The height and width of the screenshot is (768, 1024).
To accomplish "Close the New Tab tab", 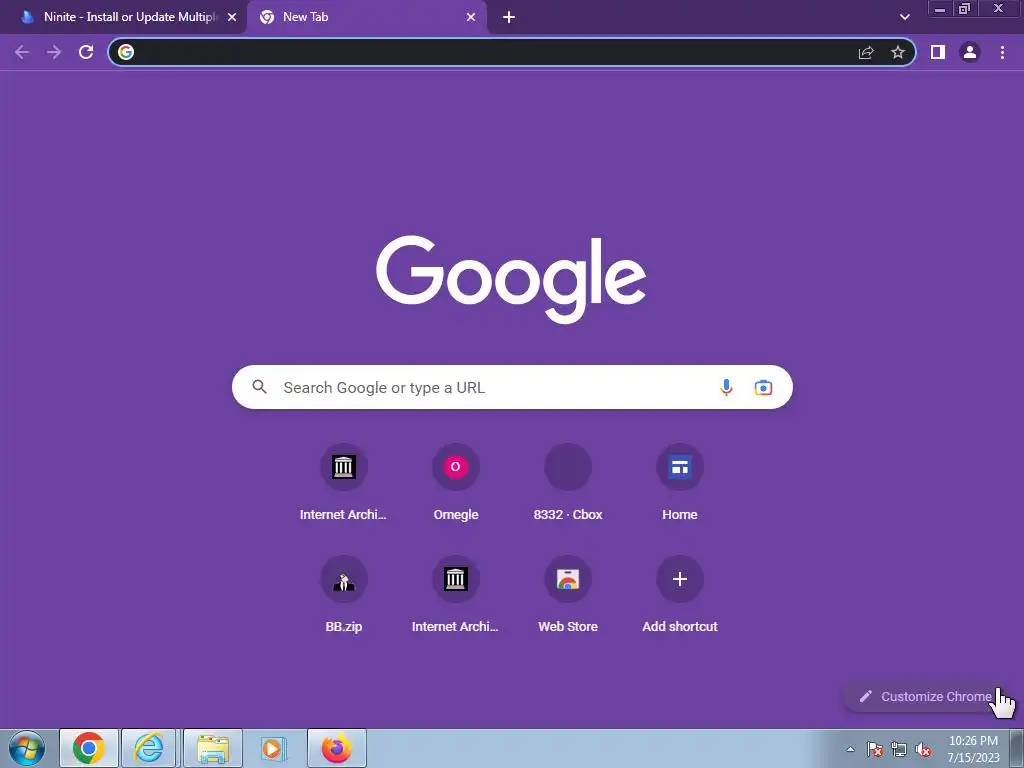I will tap(471, 17).
